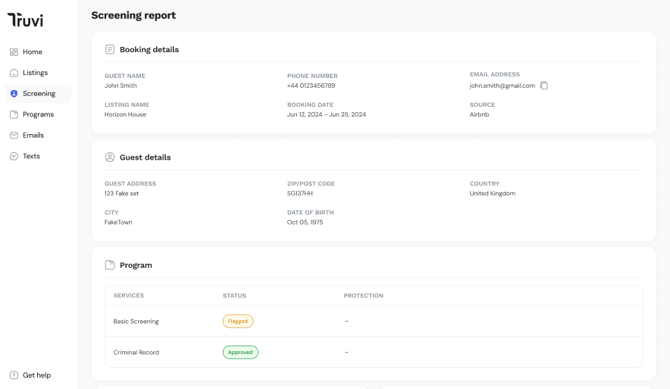
Task: Click the Emails envelope icon
Action: [x=14, y=135]
